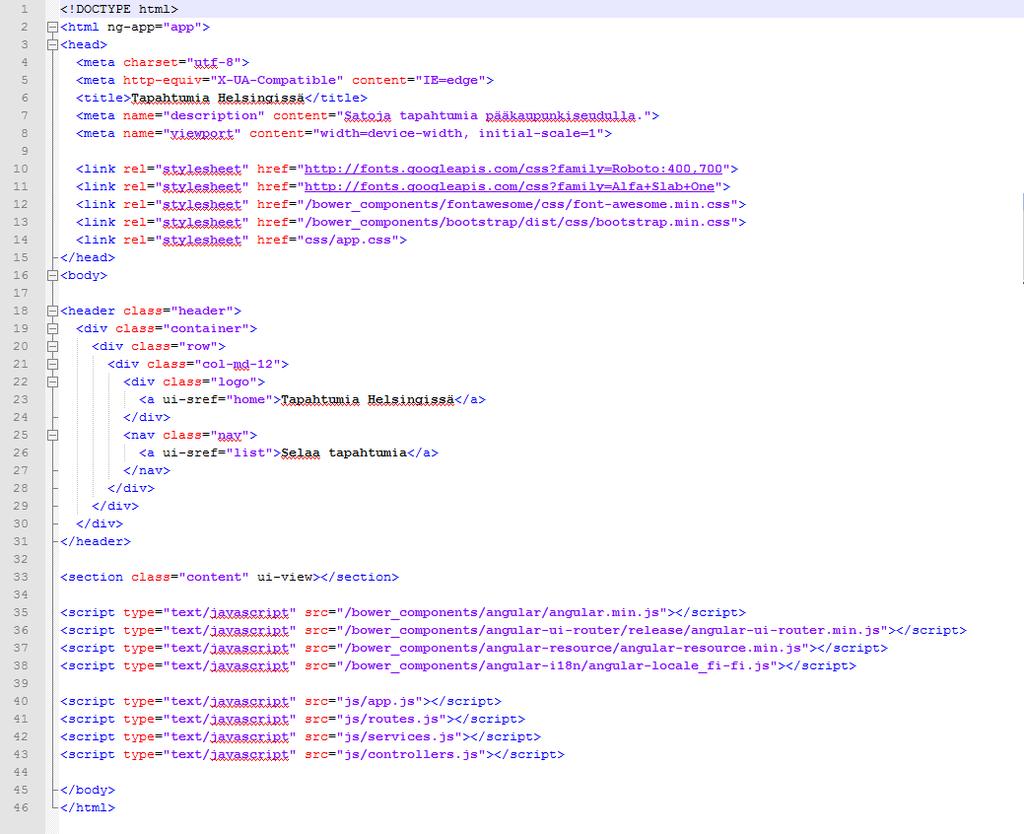Click the ui-sref="list" attribute

(217, 453)
